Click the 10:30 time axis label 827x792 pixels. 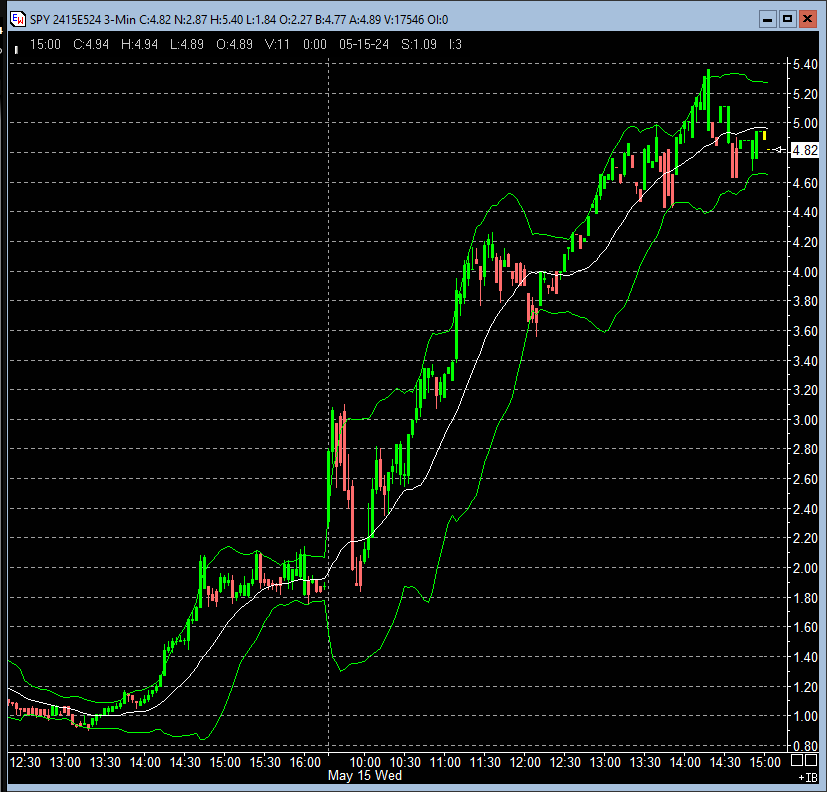click(x=405, y=762)
